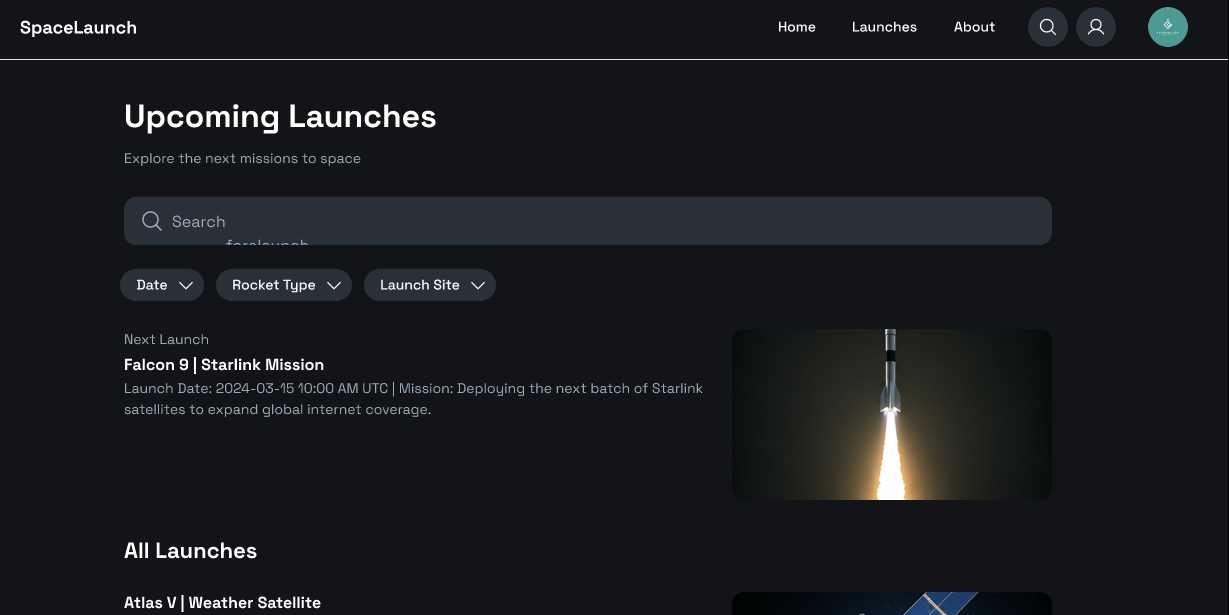Click the Atlas V | Weather Satellite title
Image resolution: width=1229 pixels, height=615 pixels.
[222, 603]
